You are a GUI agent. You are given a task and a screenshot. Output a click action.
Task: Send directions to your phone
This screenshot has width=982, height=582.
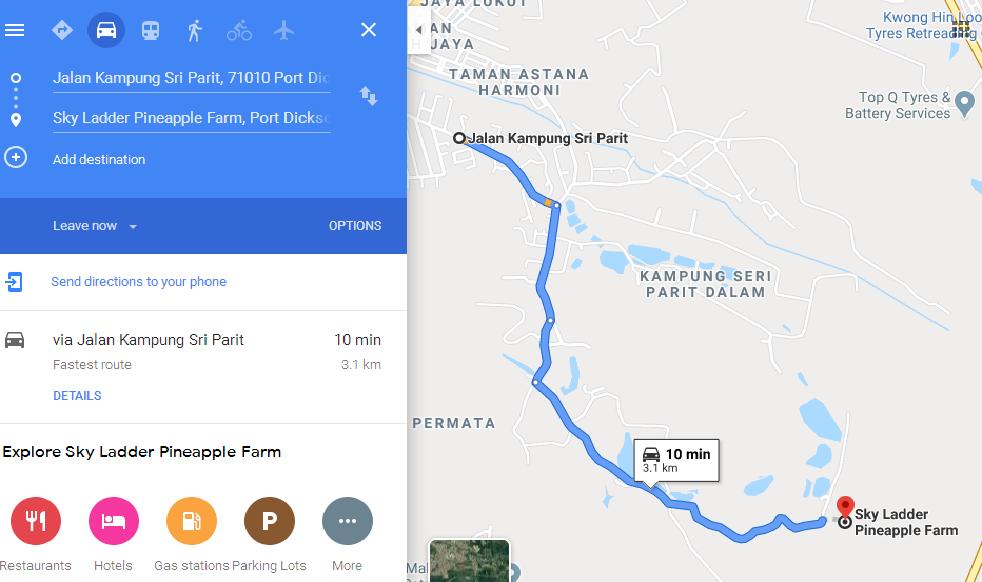(x=139, y=282)
